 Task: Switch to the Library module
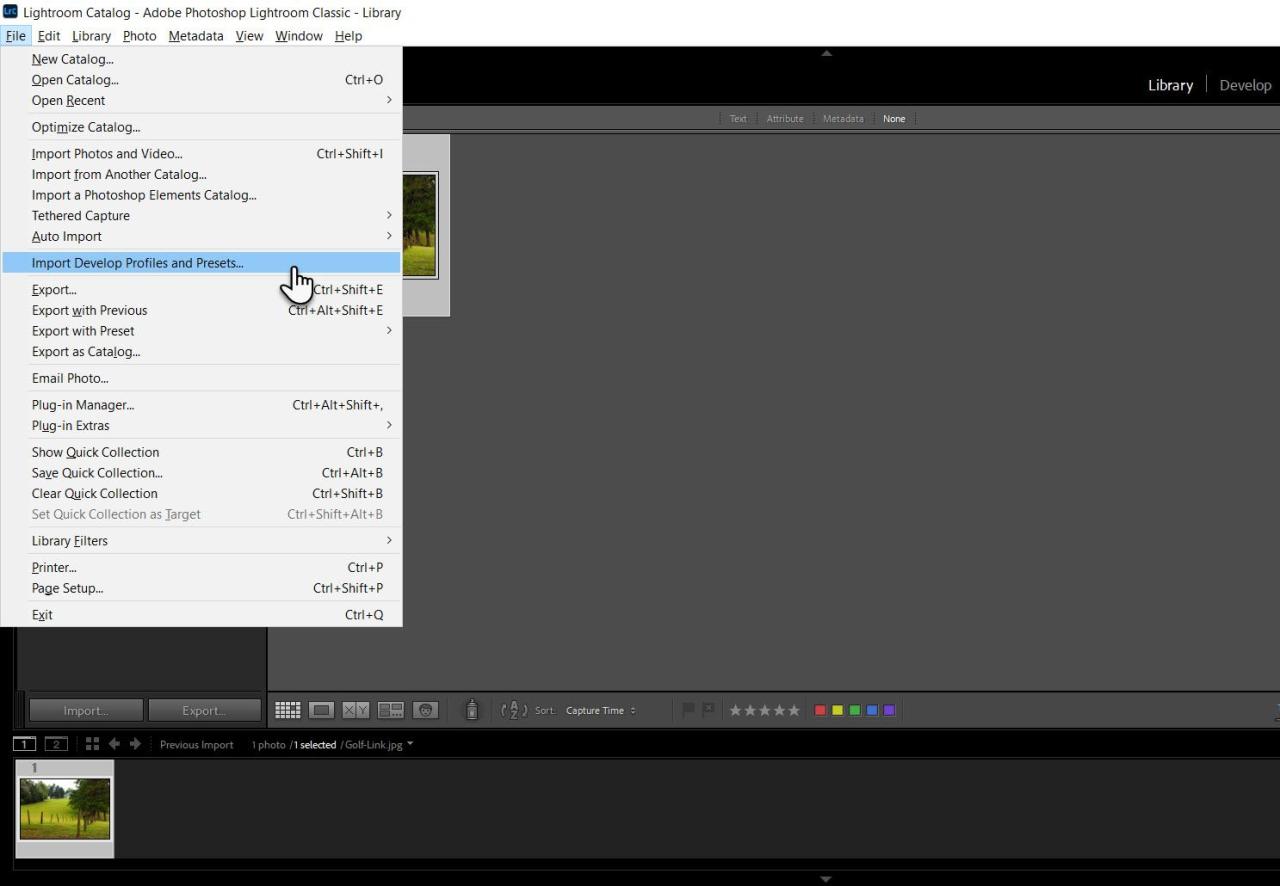1170,85
